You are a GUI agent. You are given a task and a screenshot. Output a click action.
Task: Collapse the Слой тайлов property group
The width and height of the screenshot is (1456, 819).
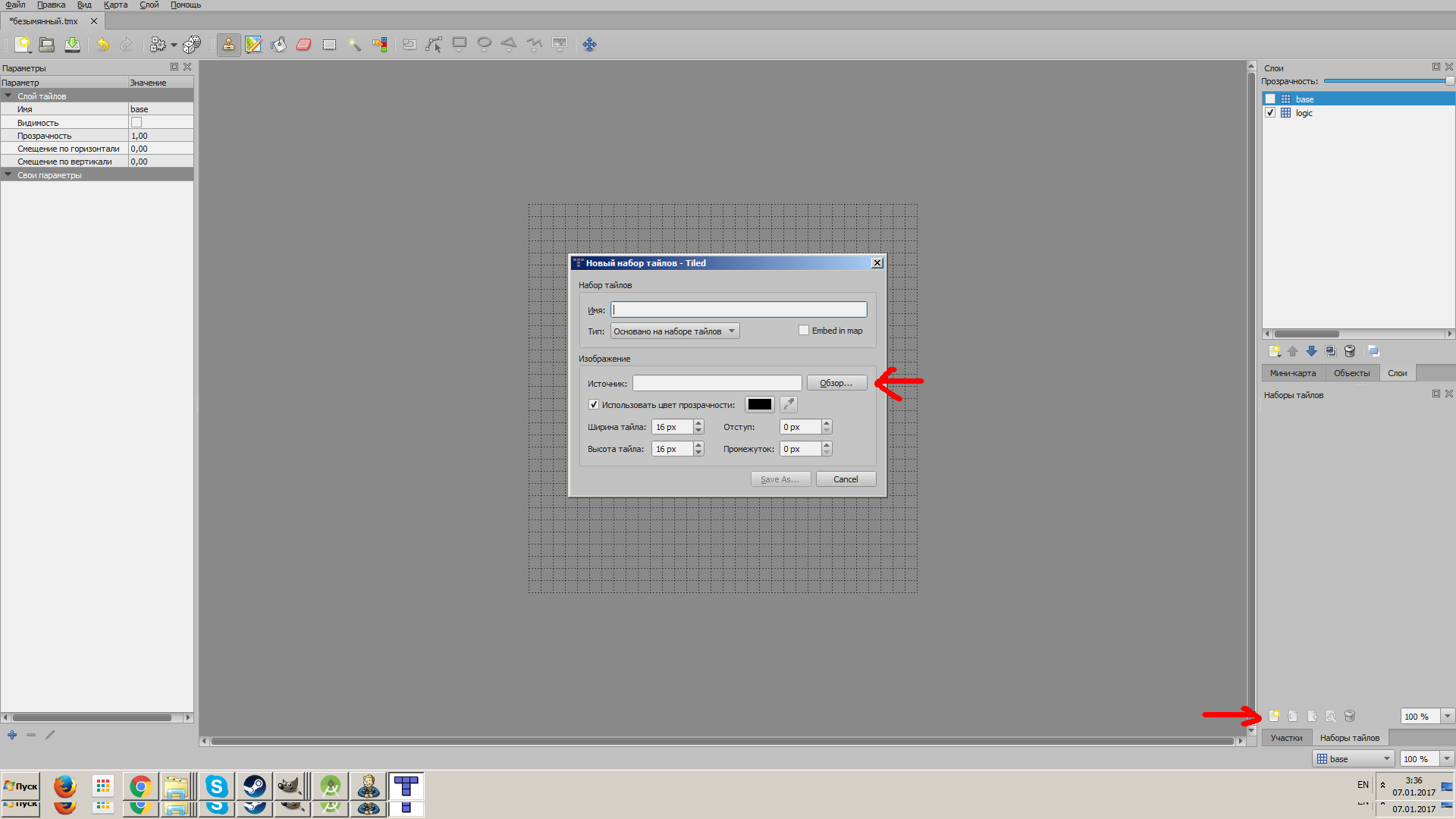[8, 96]
